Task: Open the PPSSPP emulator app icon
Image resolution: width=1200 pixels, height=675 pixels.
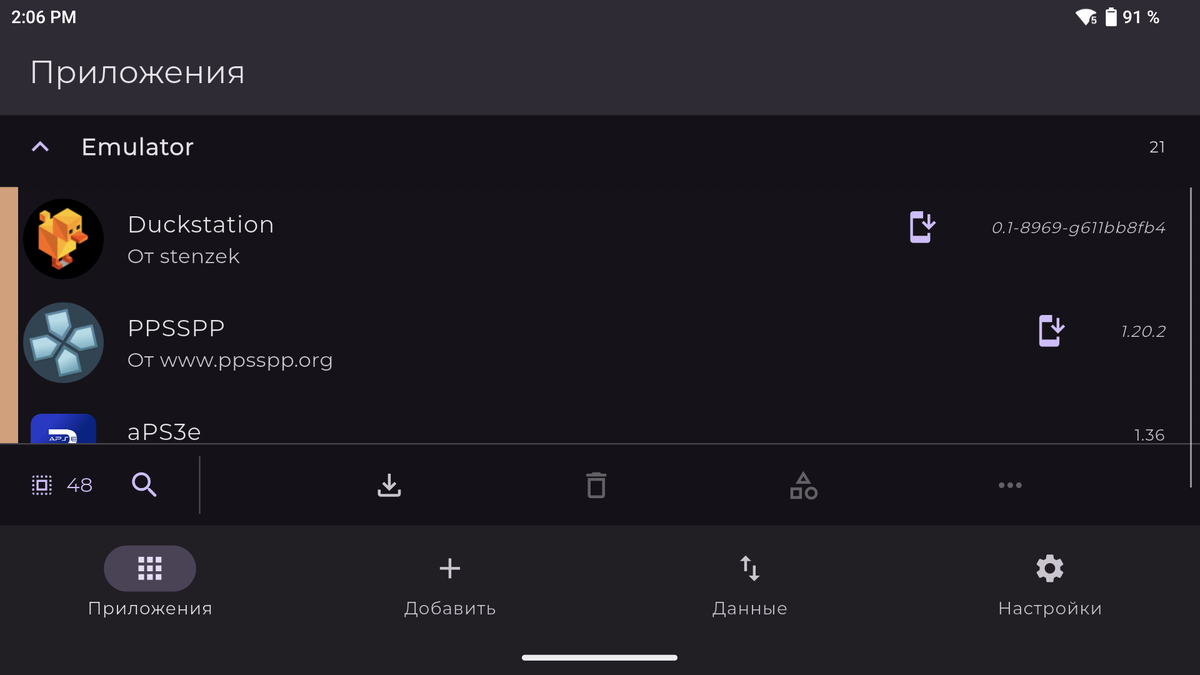Action: click(63, 342)
